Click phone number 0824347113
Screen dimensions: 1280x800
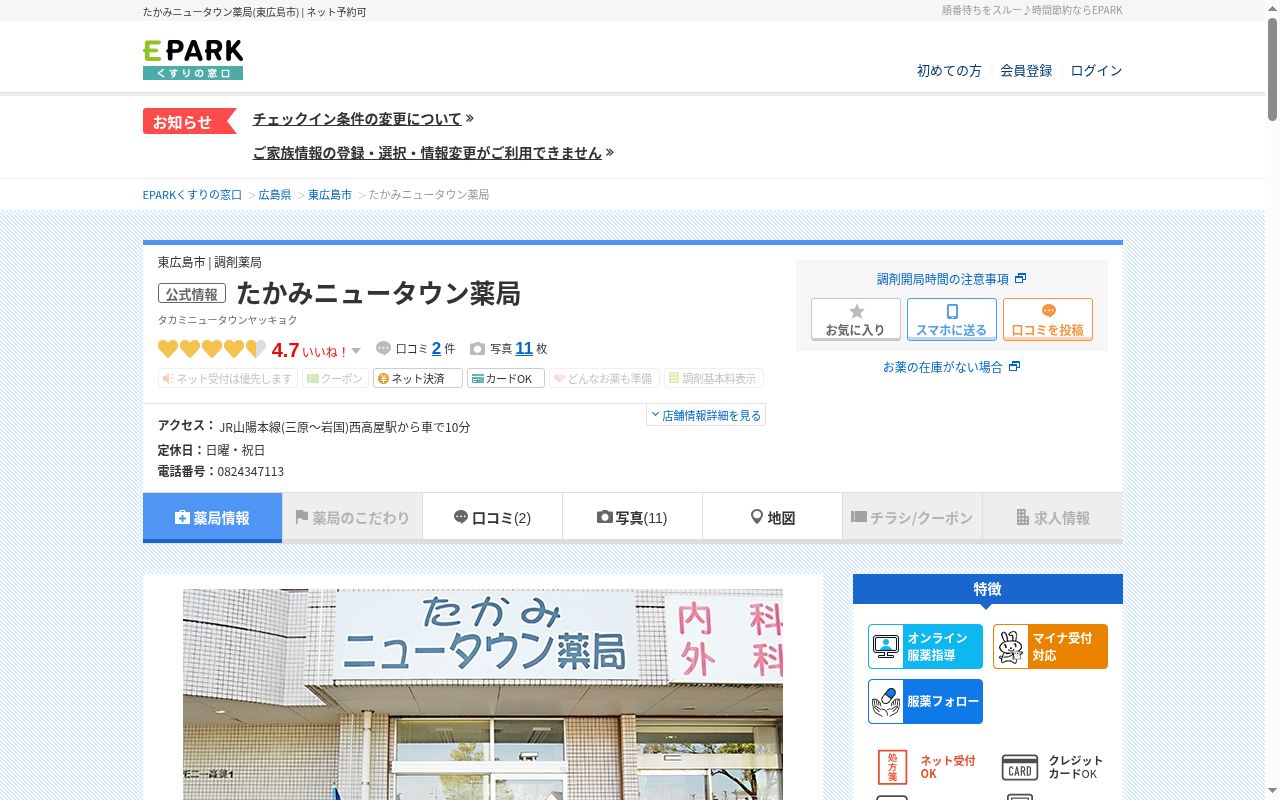click(x=250, y=472)
